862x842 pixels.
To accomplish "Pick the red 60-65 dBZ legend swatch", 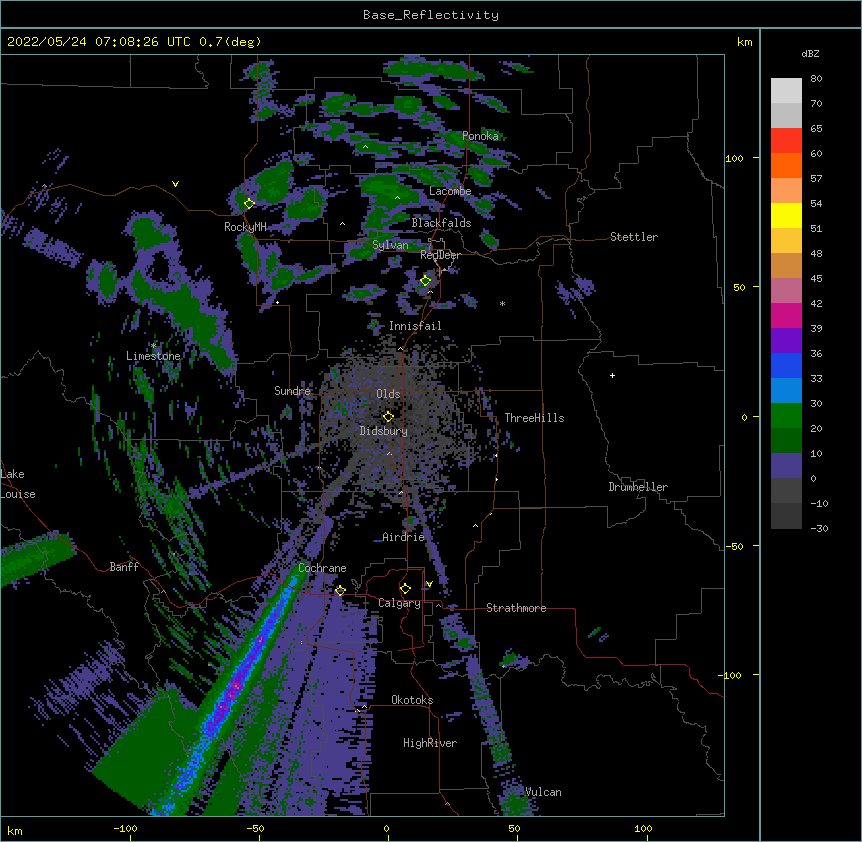I will [x=786, y=140].
